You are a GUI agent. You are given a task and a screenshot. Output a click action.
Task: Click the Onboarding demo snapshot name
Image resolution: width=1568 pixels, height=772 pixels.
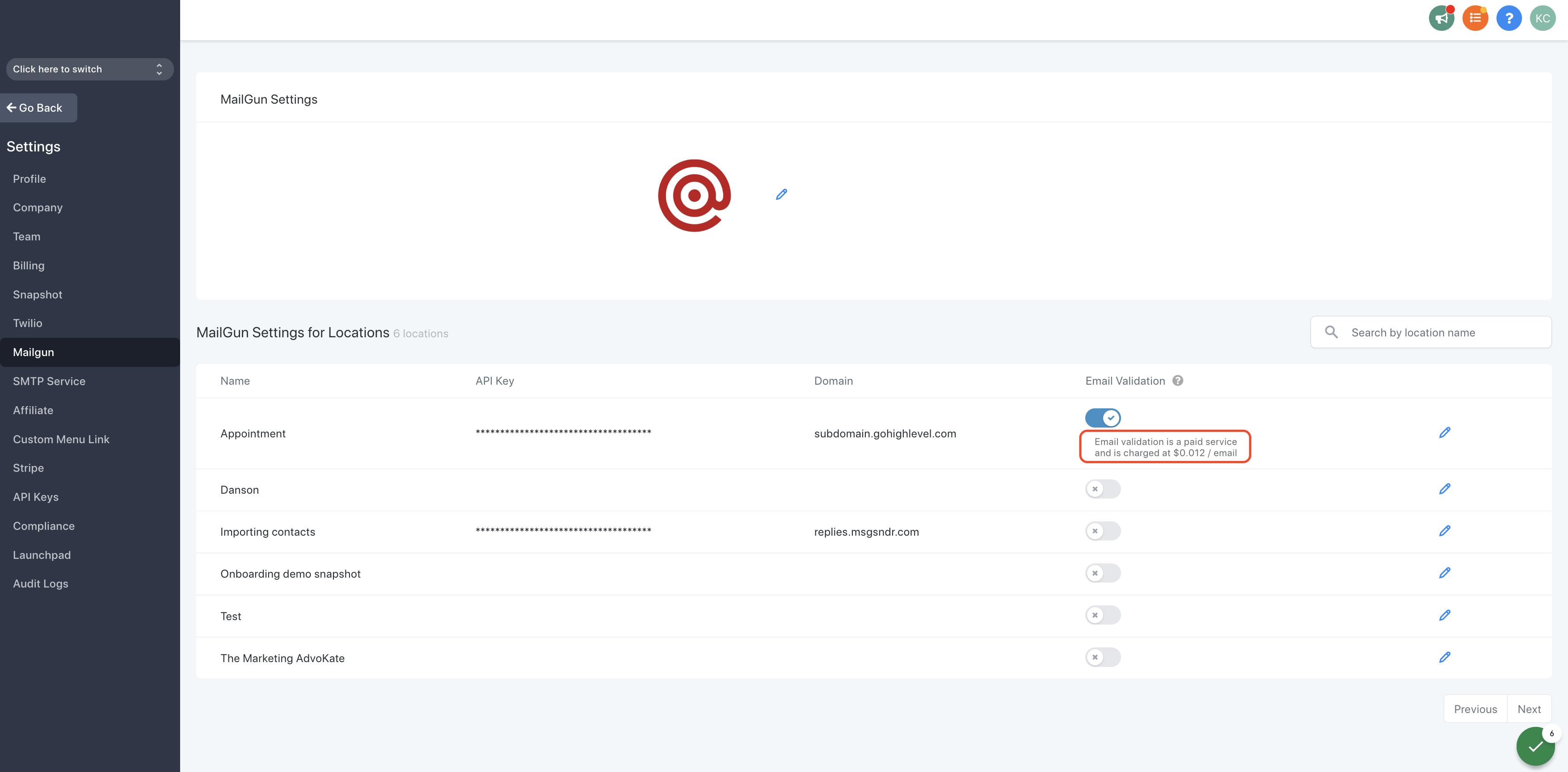point(291,574)
